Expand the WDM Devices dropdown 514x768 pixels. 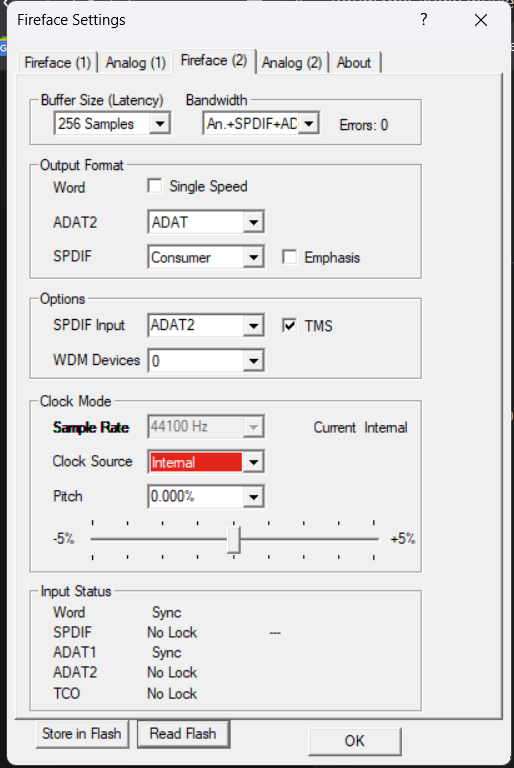click(206, 361)
